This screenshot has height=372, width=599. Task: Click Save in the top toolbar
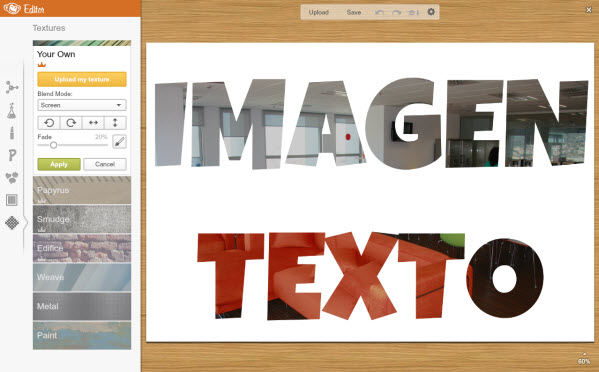(354, 12)
